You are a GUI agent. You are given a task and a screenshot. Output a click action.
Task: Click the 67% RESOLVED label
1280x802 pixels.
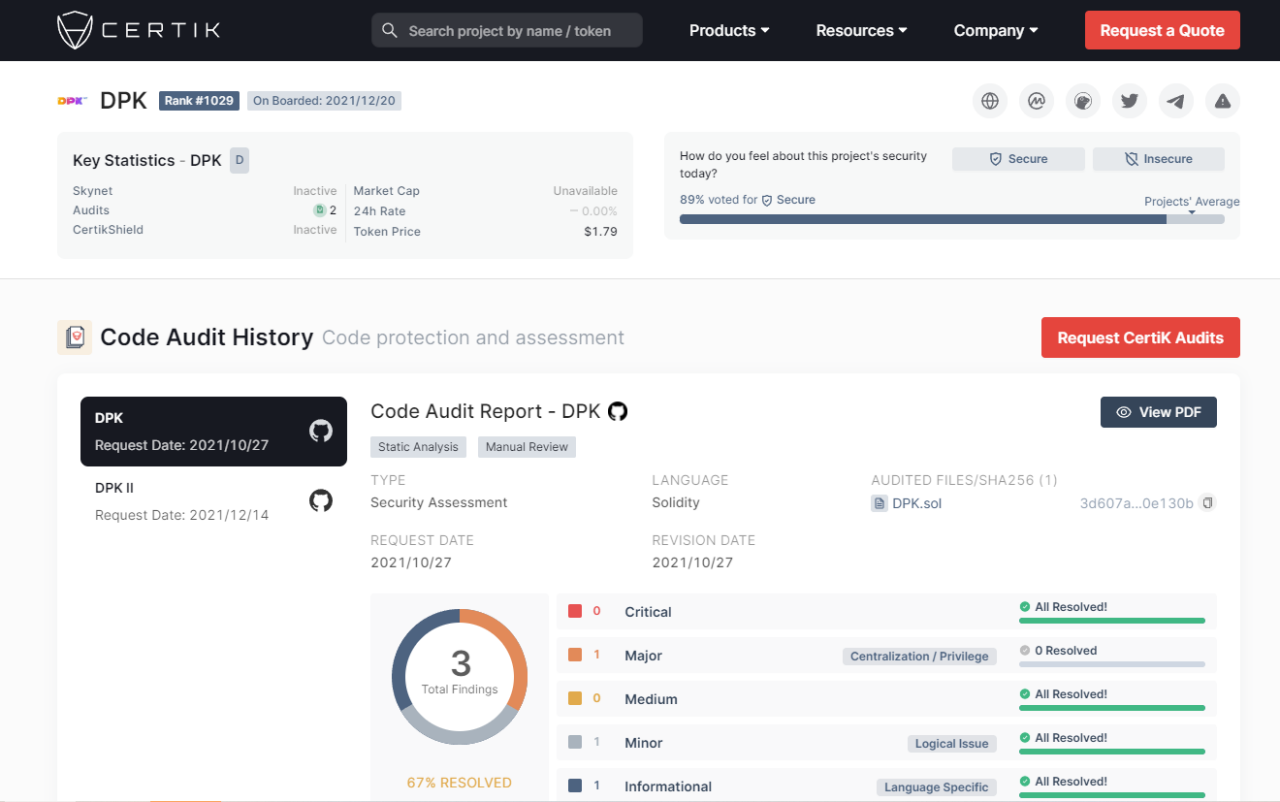pyautogui.click(x=459, y=783)
